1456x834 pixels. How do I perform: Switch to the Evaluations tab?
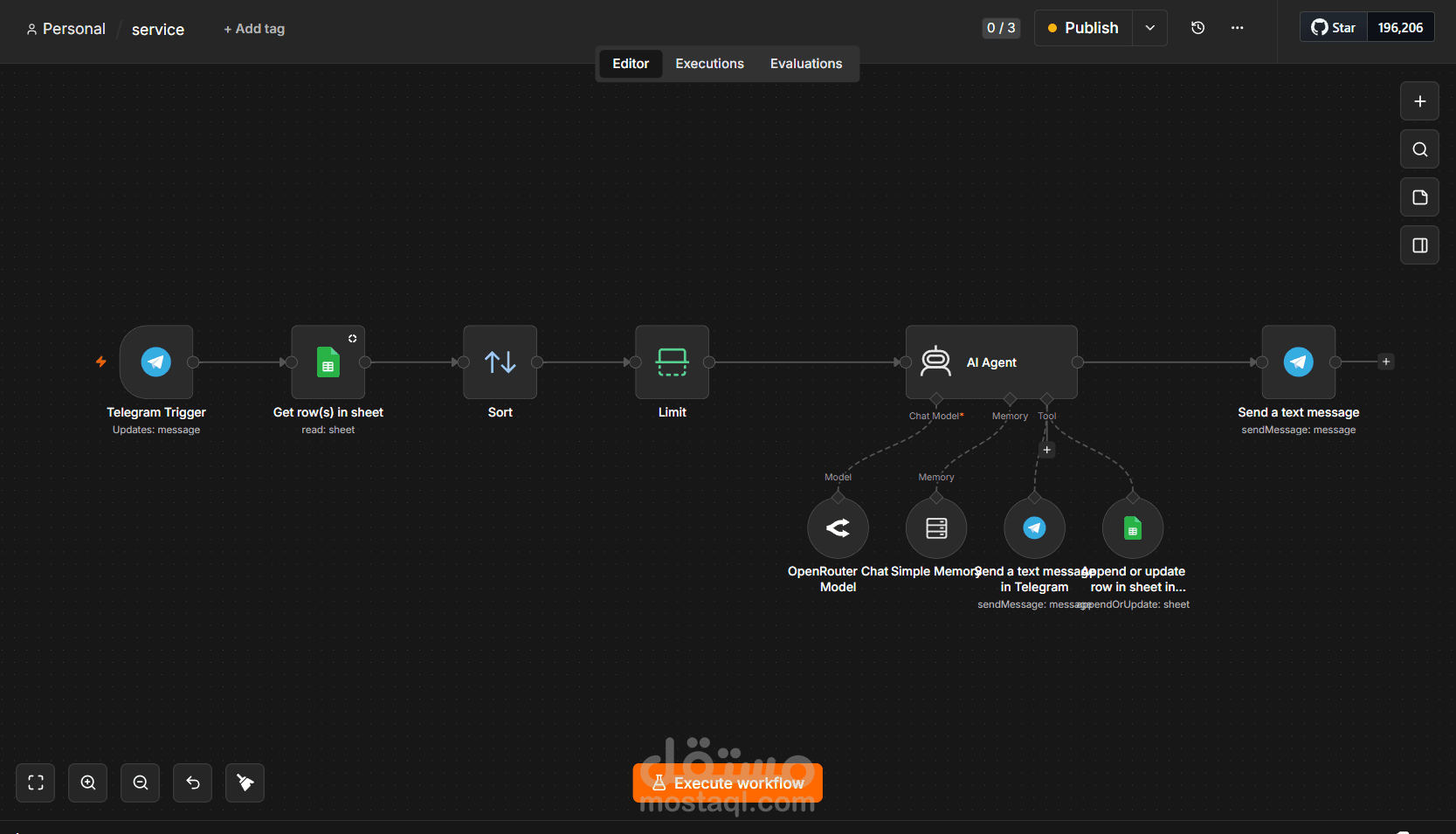pos(806,64)
